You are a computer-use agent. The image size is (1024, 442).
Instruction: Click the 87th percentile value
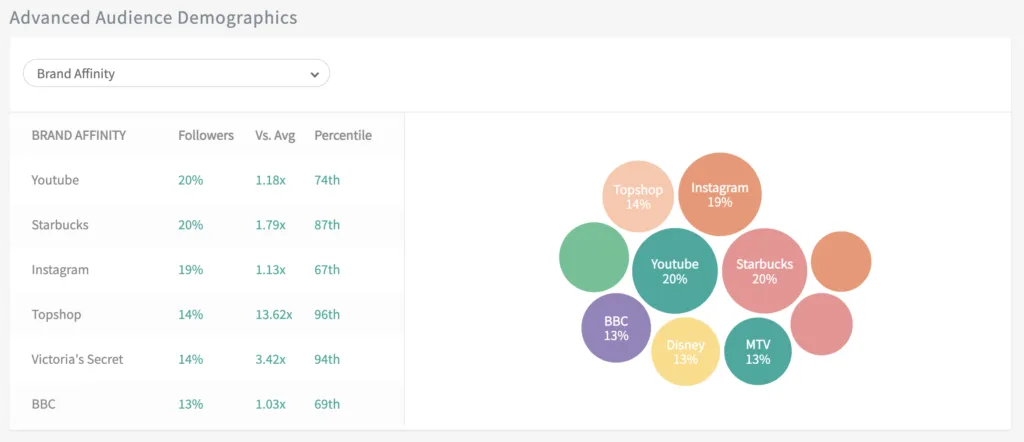pyautogui.click(x=327, y=225)
